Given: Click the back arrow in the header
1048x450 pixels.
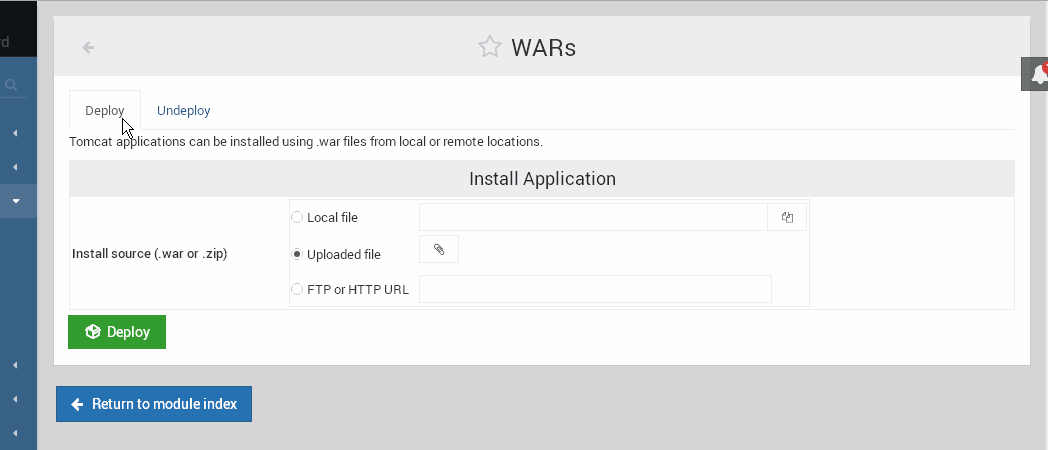Looking at the screenshot, I should click(88, 47).
